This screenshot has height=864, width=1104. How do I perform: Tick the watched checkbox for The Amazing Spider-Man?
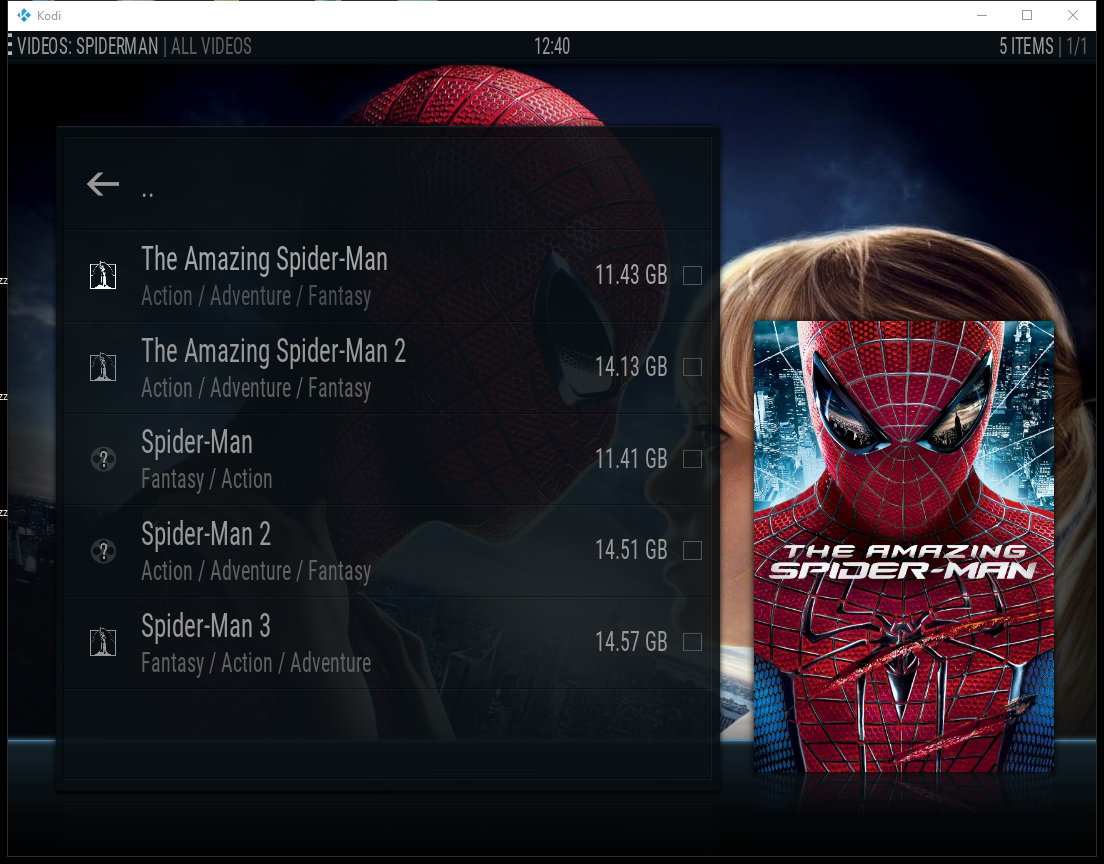tap(693, 275)
